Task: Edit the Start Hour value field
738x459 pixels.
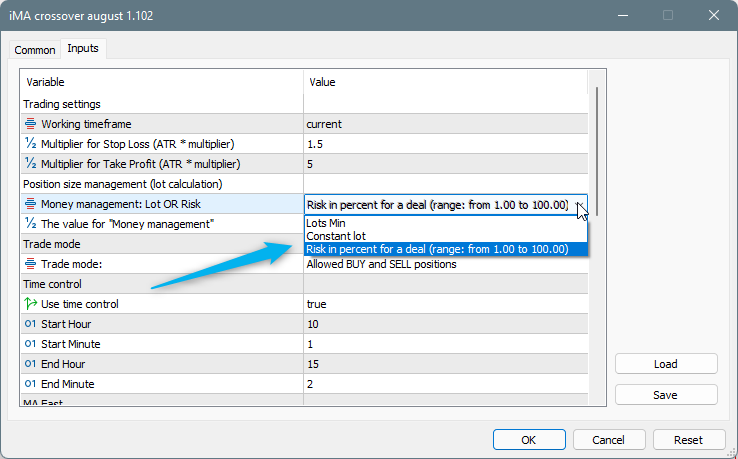Action: tap(445, 324)
